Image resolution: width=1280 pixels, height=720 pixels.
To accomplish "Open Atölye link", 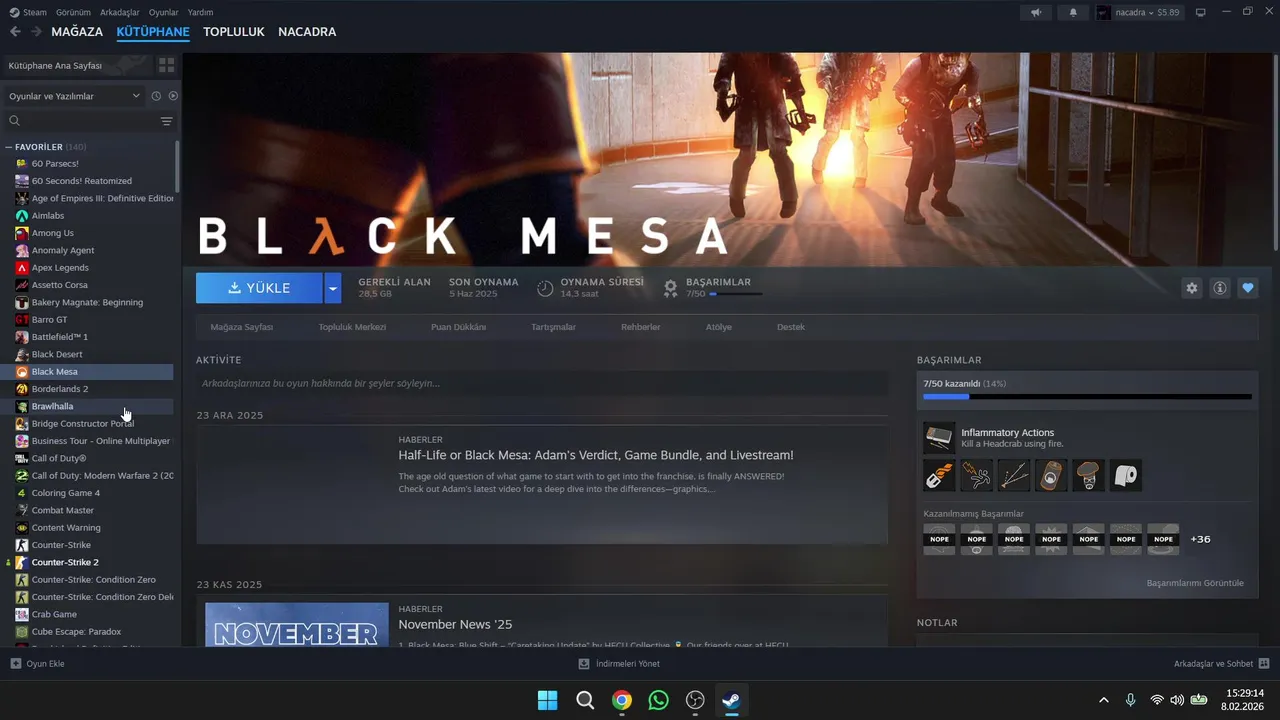I will click(719, 327).
